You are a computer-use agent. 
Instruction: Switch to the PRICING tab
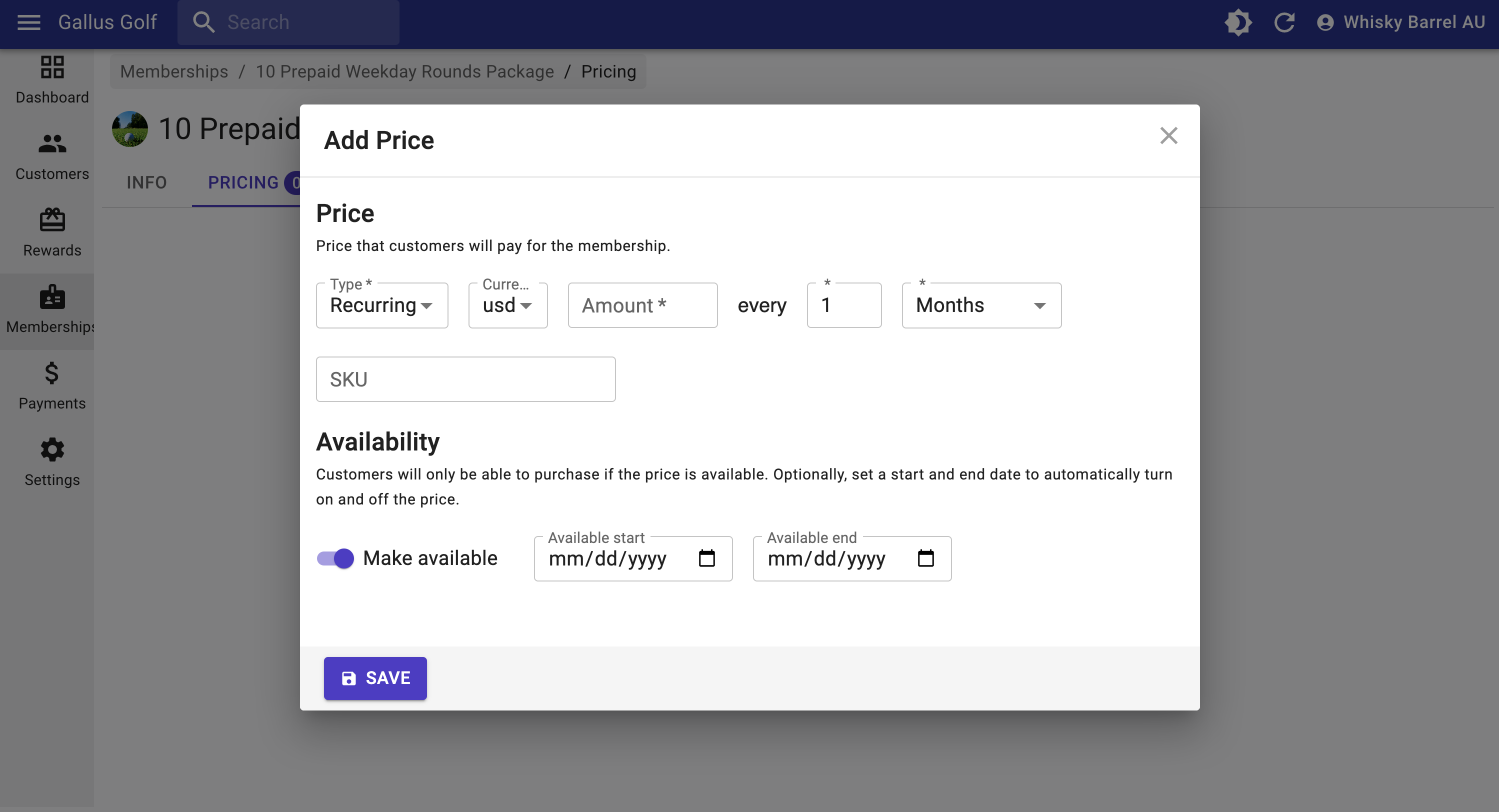coord(246,183)
